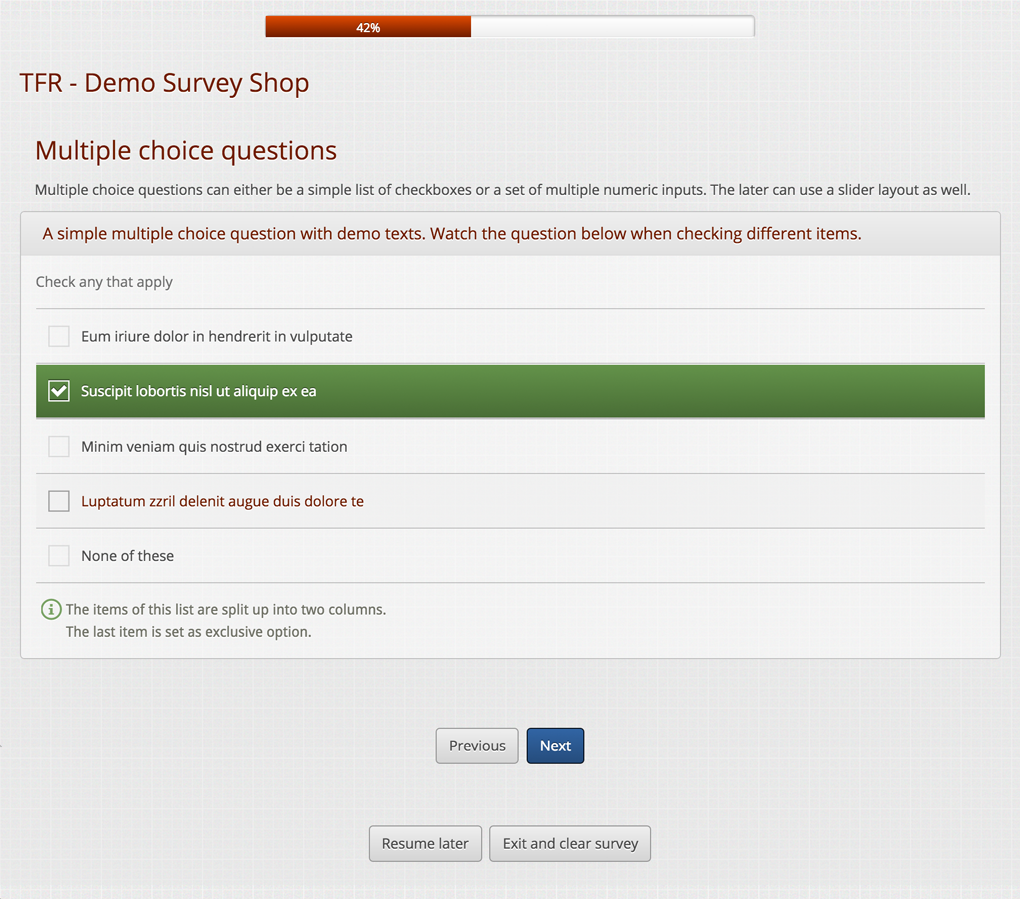
Task: Click the 'TFR - Demo Survey Shop' title
Action: 164,83
